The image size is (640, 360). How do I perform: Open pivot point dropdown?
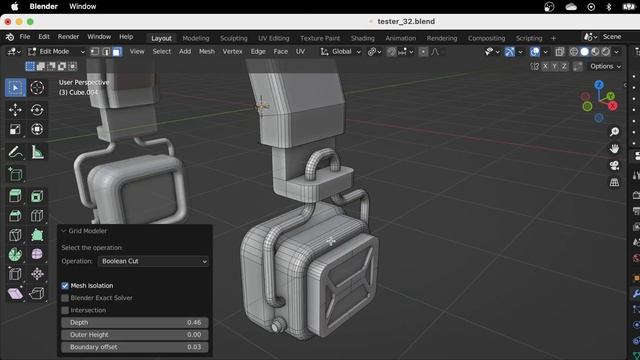[x=374, y=52]
